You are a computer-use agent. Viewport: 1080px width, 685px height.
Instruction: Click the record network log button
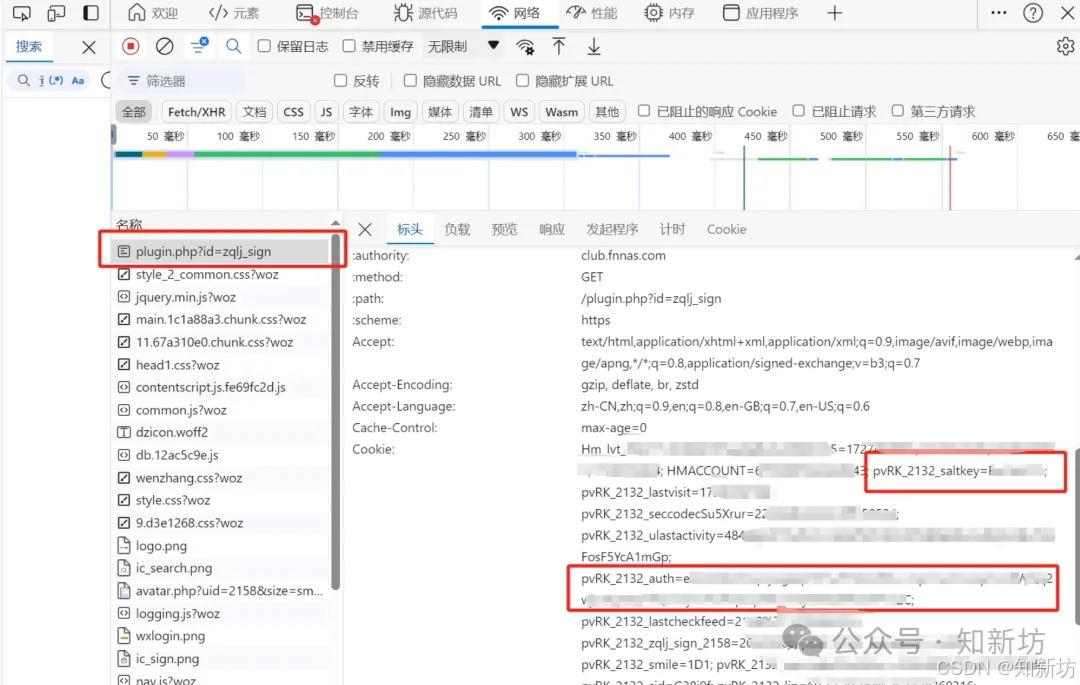tap(131, 47)
